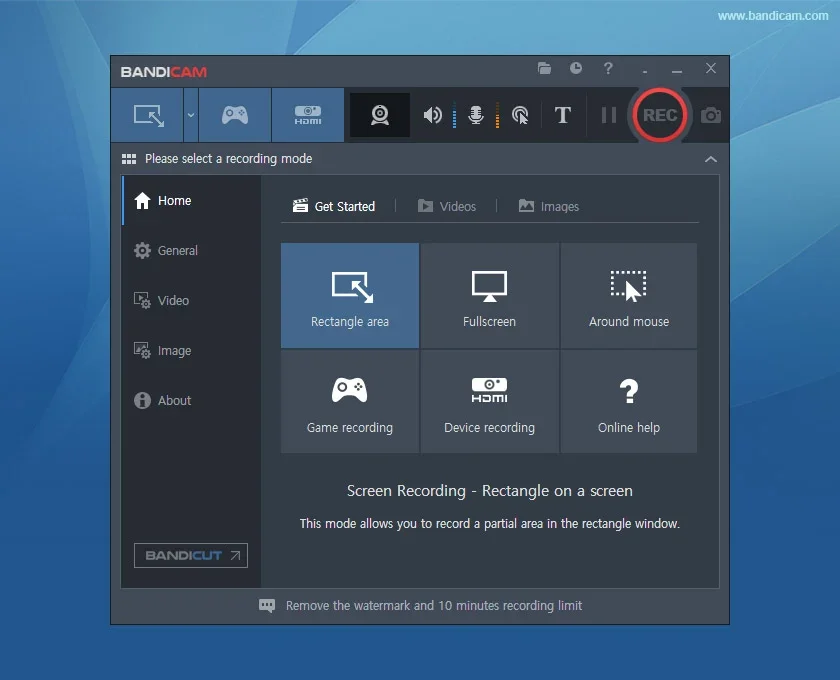The height and width of the screenshot is (680, 840).
Task: Open text overlay settings via T icon
Action: coord(562,115)
